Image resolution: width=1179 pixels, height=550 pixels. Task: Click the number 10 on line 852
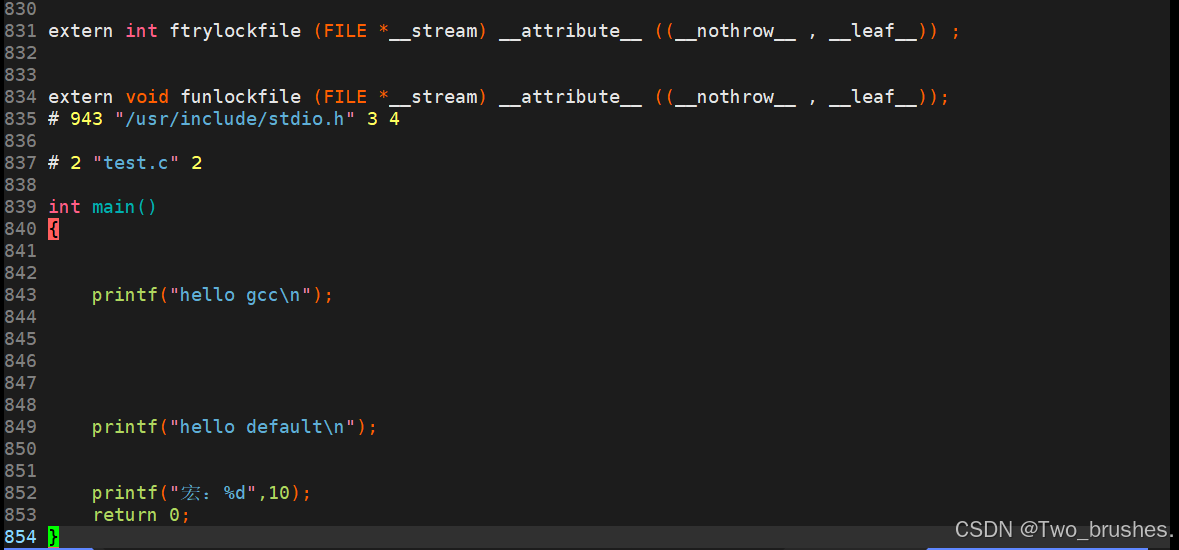click(x=279, y=493)
